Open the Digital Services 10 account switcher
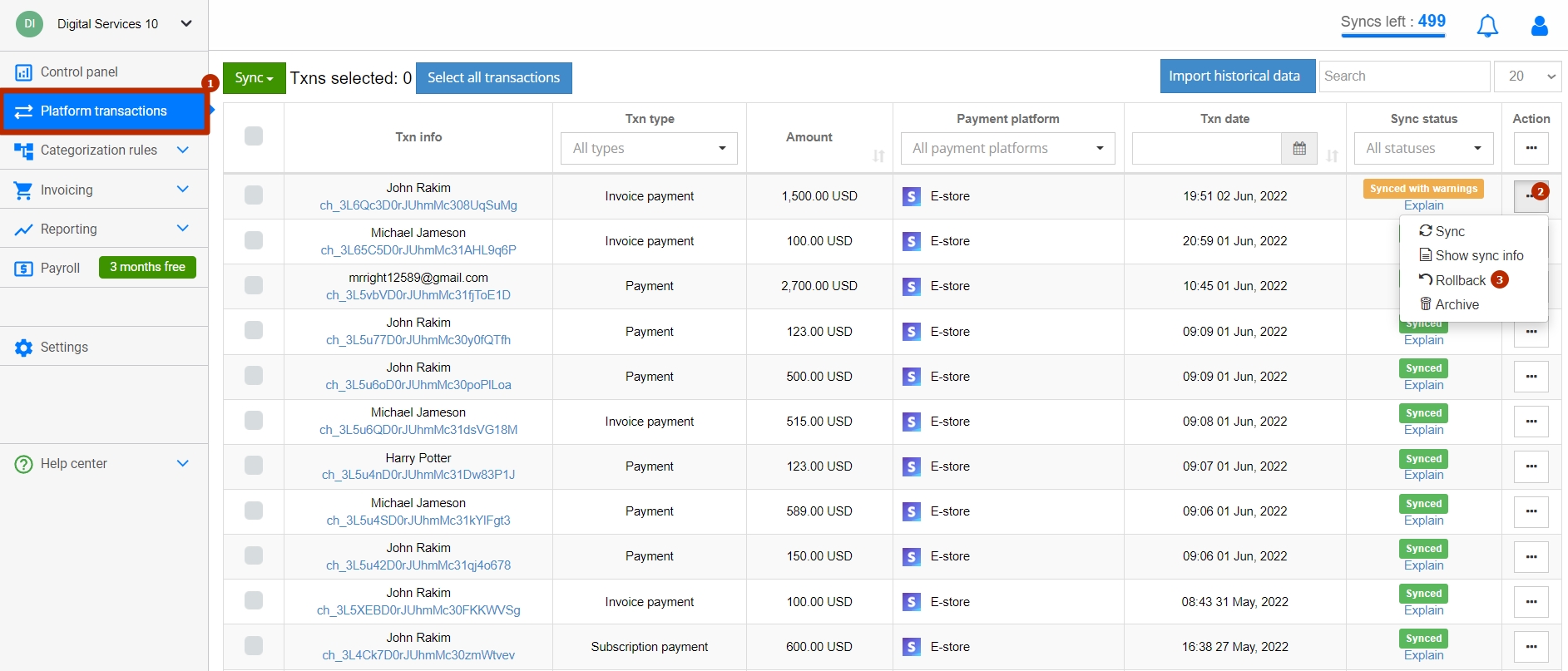The height and width of the screenshot is (671, 1568). click(x=105, y=24)
